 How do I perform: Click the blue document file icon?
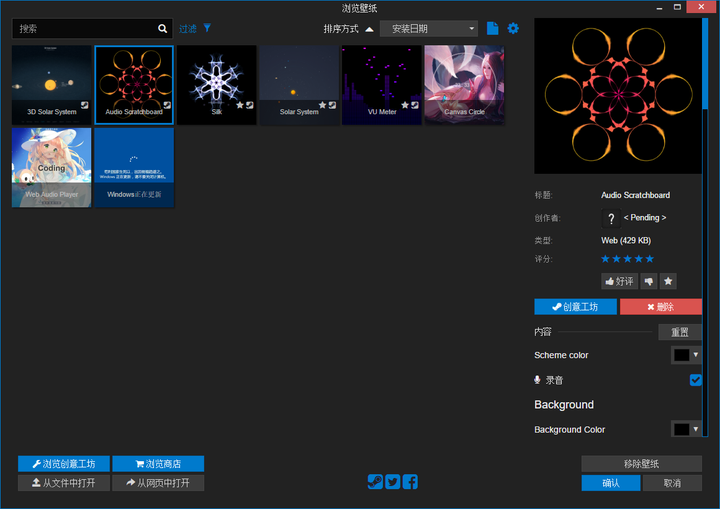click(492, 28)
